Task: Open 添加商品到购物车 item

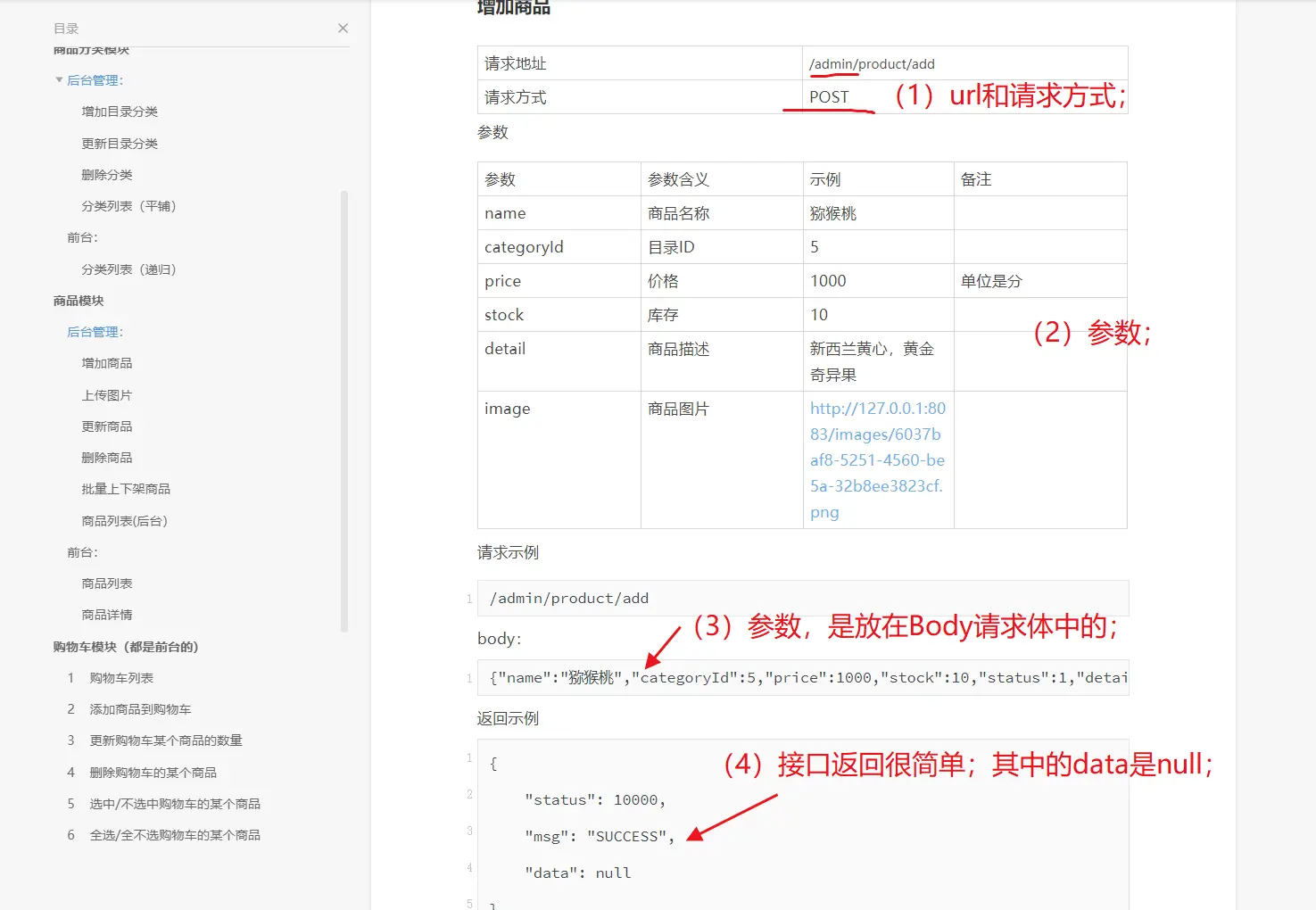Action: coord(140,709)
